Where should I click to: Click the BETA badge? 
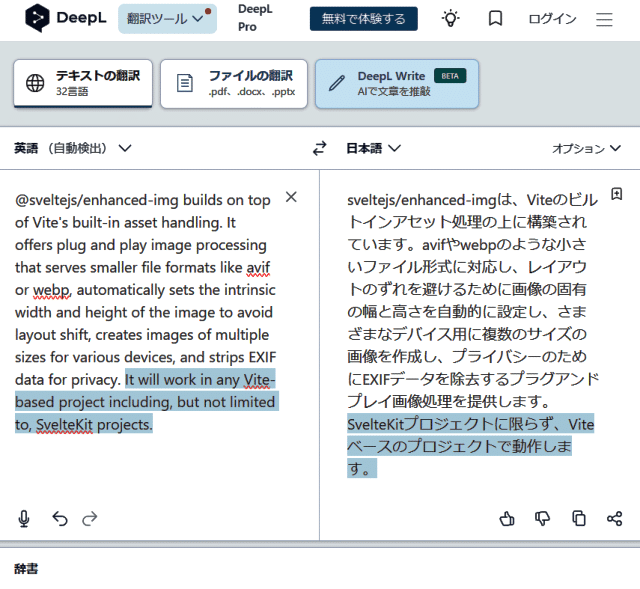450,76
